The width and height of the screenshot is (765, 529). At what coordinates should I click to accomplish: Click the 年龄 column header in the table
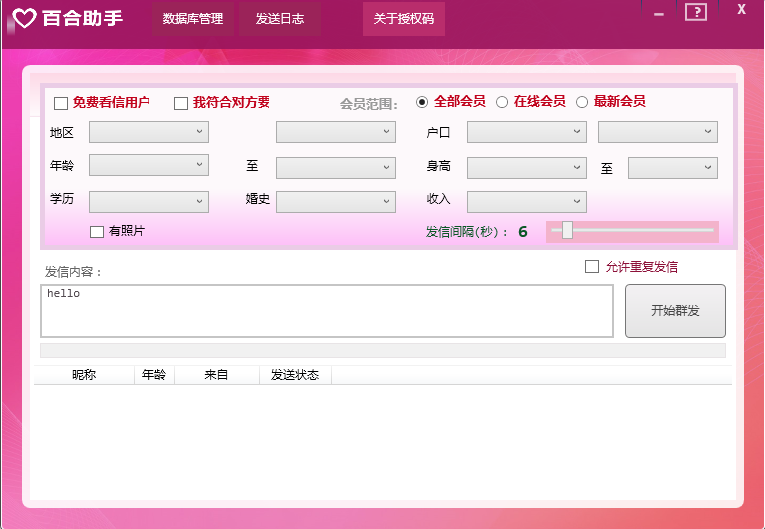(154, 375)
